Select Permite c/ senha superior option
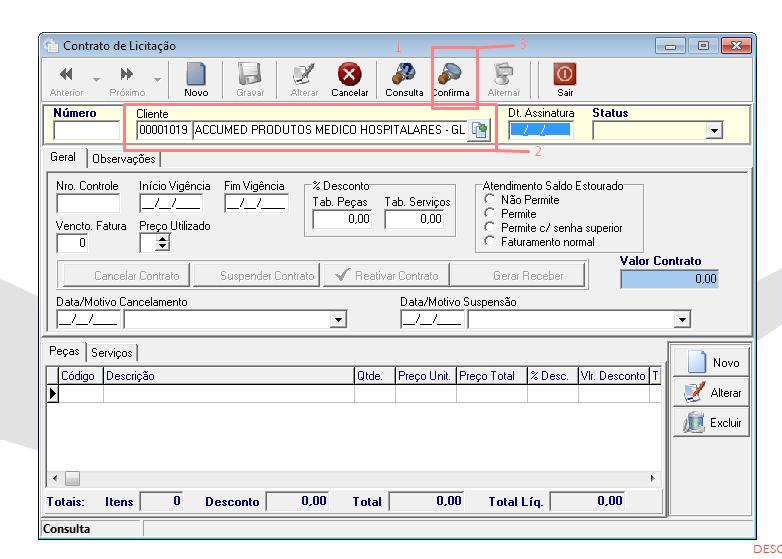The image size is (782, 559). pyautogui.click(x=490, y=227)
